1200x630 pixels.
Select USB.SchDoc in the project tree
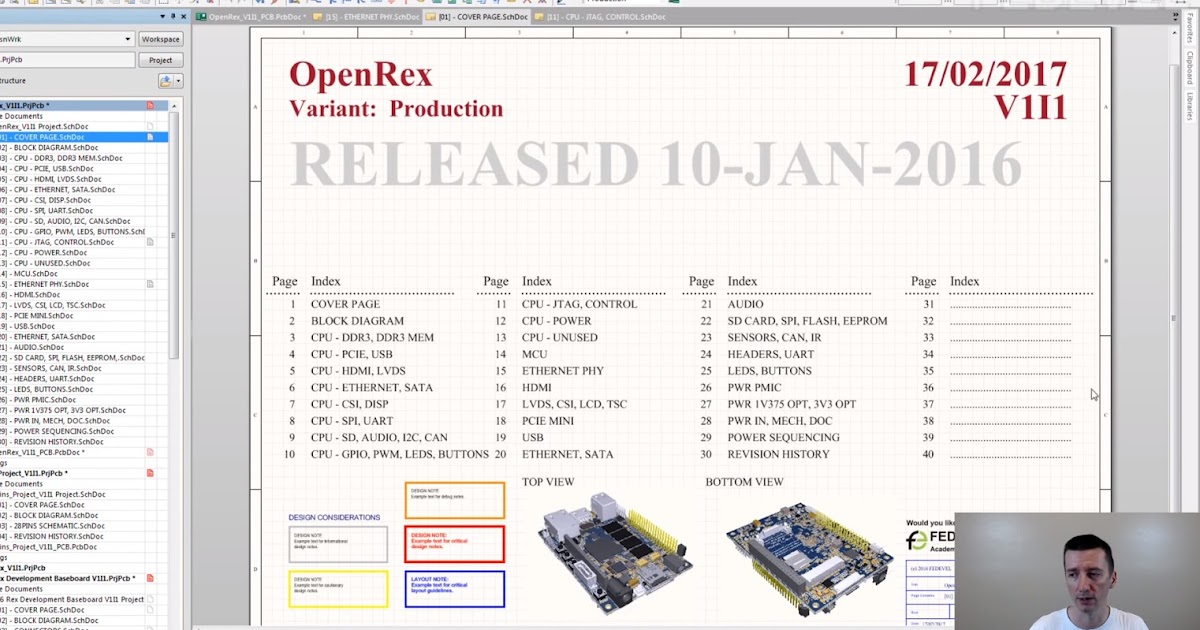(28, 326)
